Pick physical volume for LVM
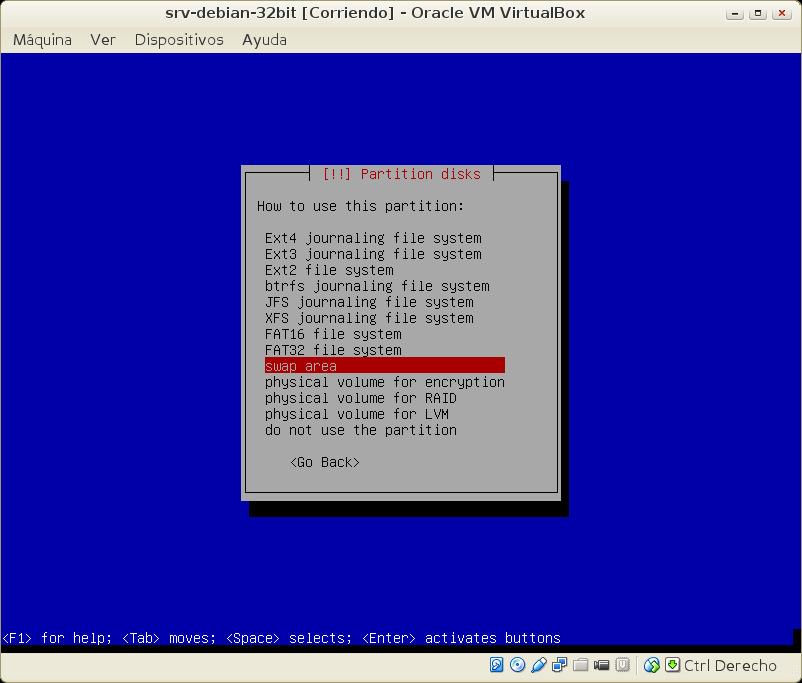 coord(357,414)
